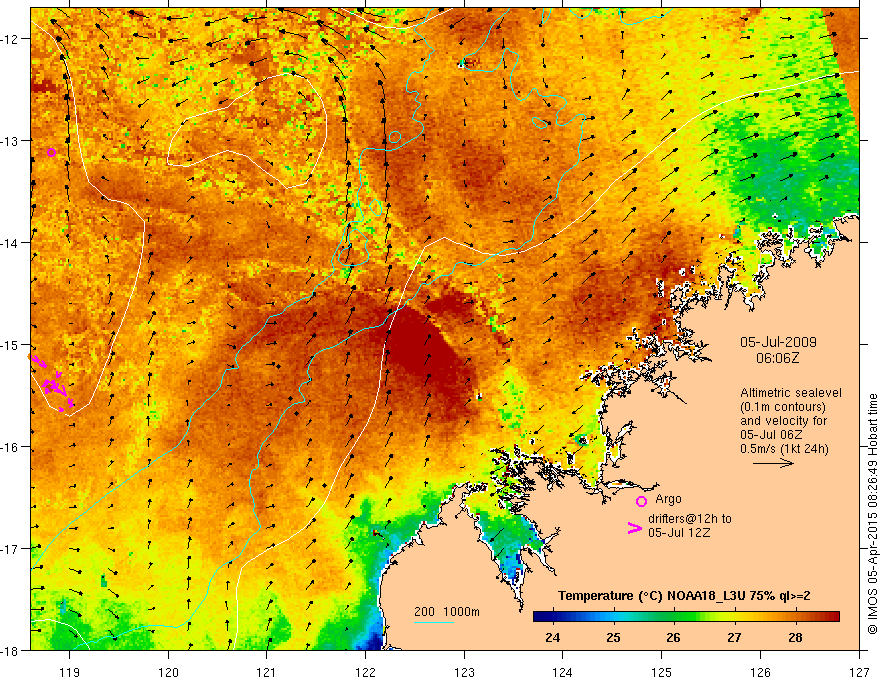This screenshot has height=680, width=880.
Task: Click the longitude axis label 122
Action: coord(365,672)
